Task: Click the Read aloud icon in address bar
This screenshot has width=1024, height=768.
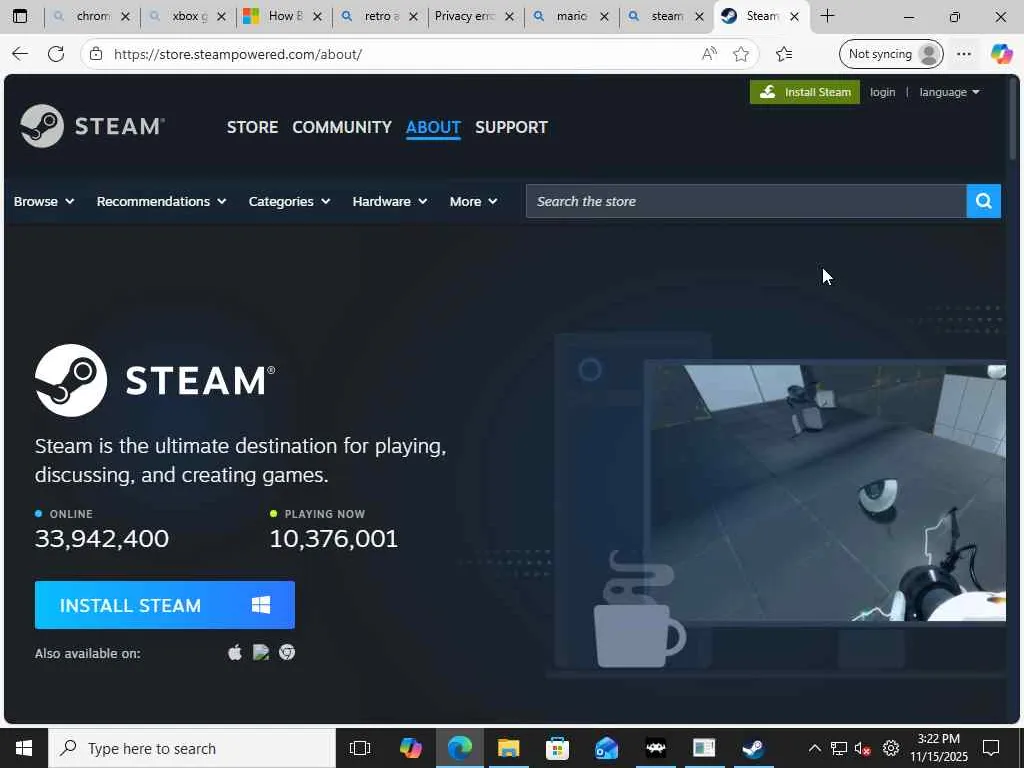Action: click(x=709, y=54)
